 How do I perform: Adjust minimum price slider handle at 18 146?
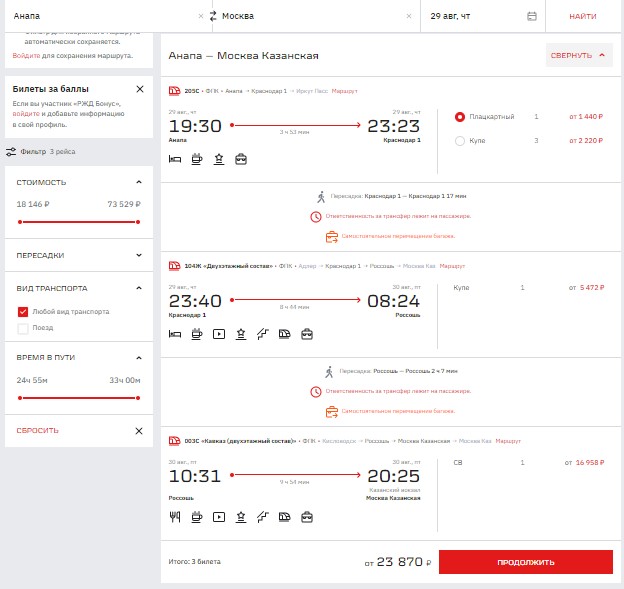[20, 222]
